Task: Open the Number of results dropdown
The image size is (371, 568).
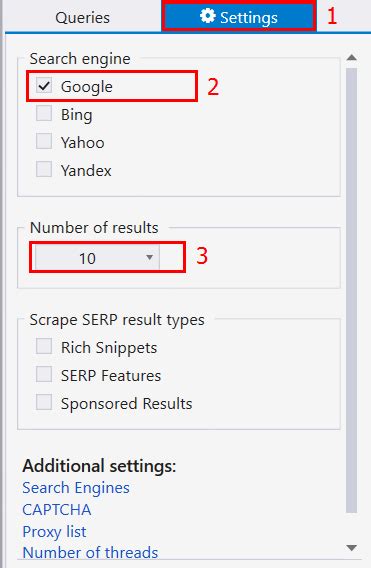Action: click(97, 258)
